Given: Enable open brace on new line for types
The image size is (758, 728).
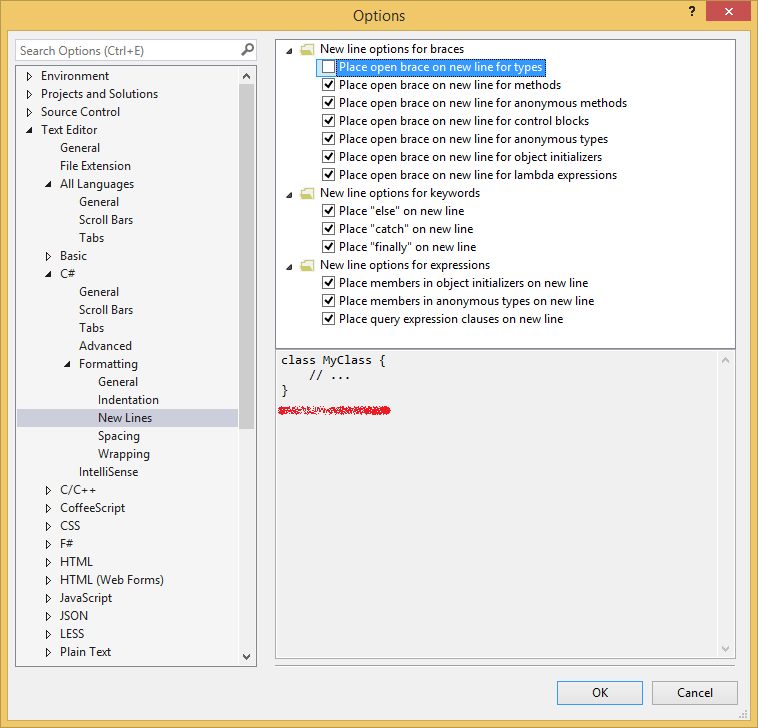Looking at the screenshot, I should (x=328, y=67).
